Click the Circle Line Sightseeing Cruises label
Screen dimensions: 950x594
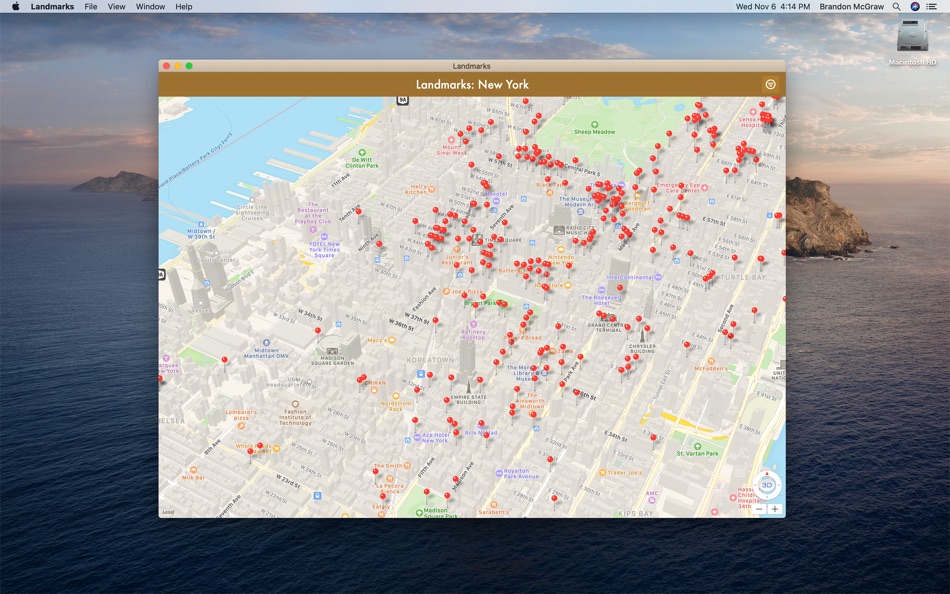pyautogui.click(x=252, y=213)
